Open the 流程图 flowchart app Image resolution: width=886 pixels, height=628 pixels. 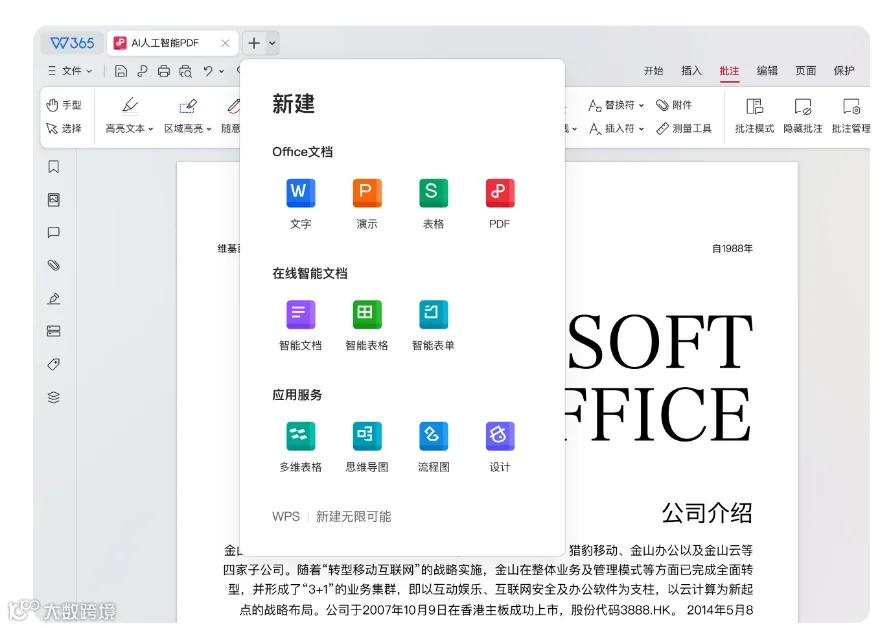click(x=433, y=446)
